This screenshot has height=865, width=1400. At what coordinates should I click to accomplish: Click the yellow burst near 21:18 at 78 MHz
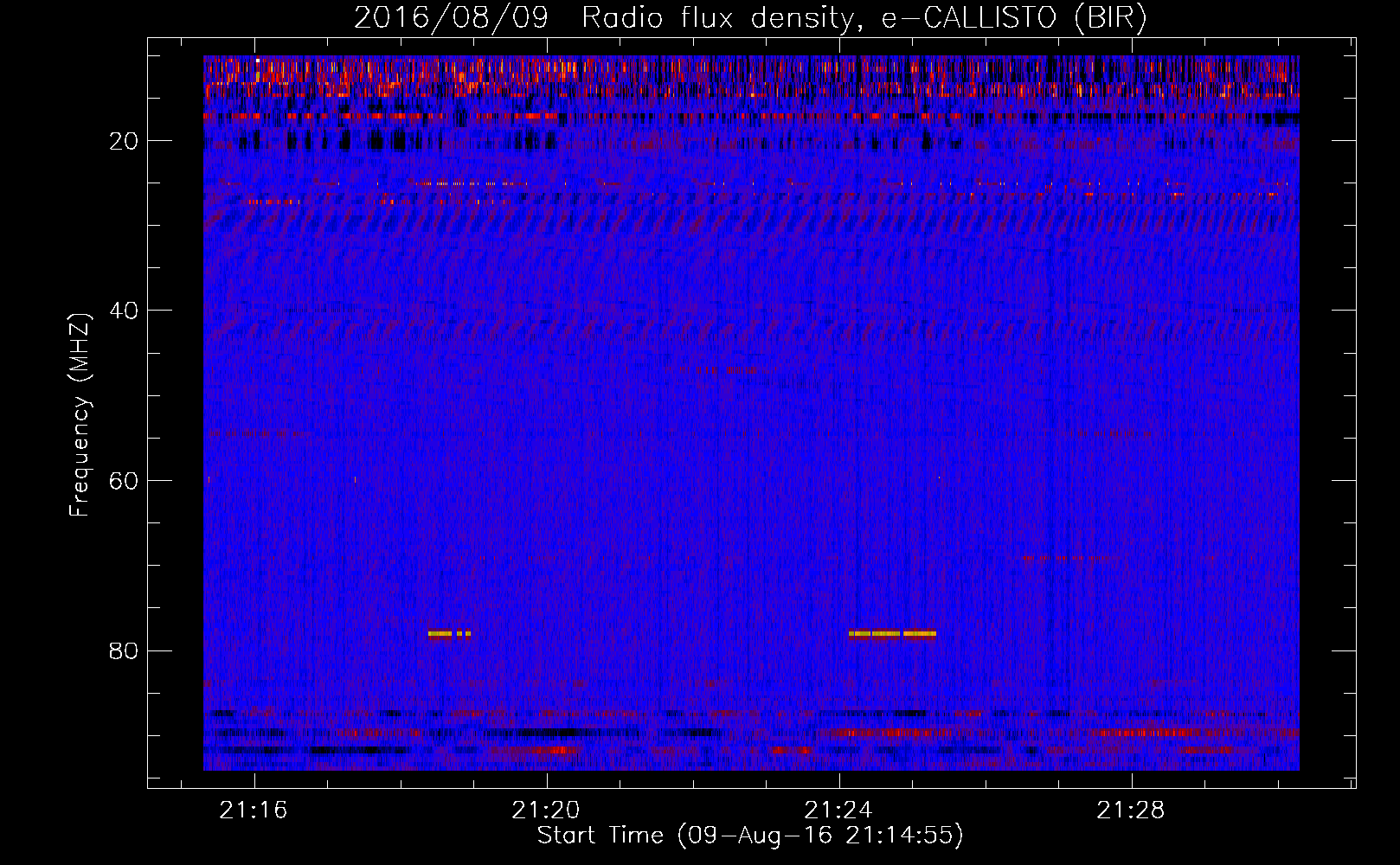449,633
